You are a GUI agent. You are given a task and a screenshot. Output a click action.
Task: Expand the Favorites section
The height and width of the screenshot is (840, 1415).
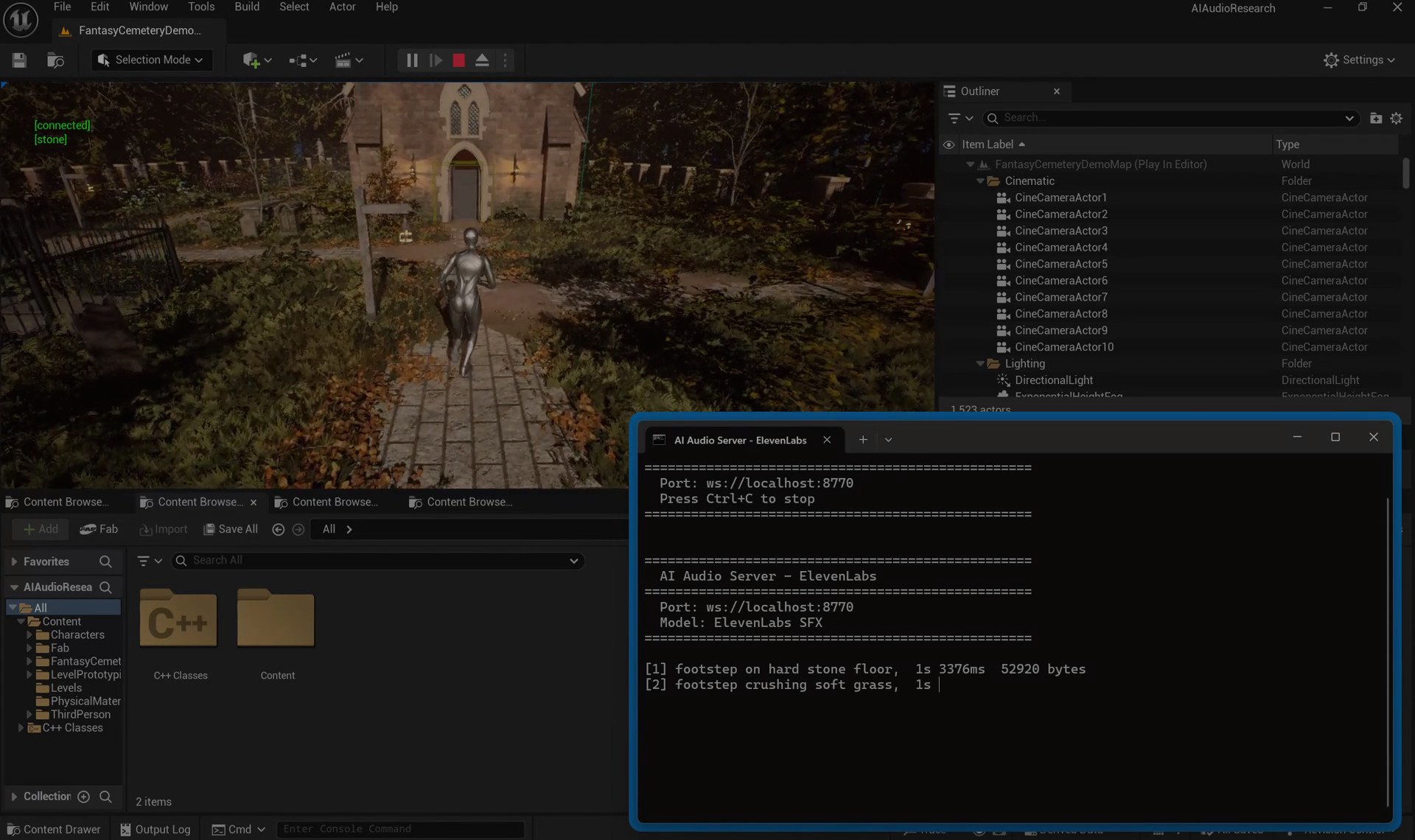tap(14, 561)
